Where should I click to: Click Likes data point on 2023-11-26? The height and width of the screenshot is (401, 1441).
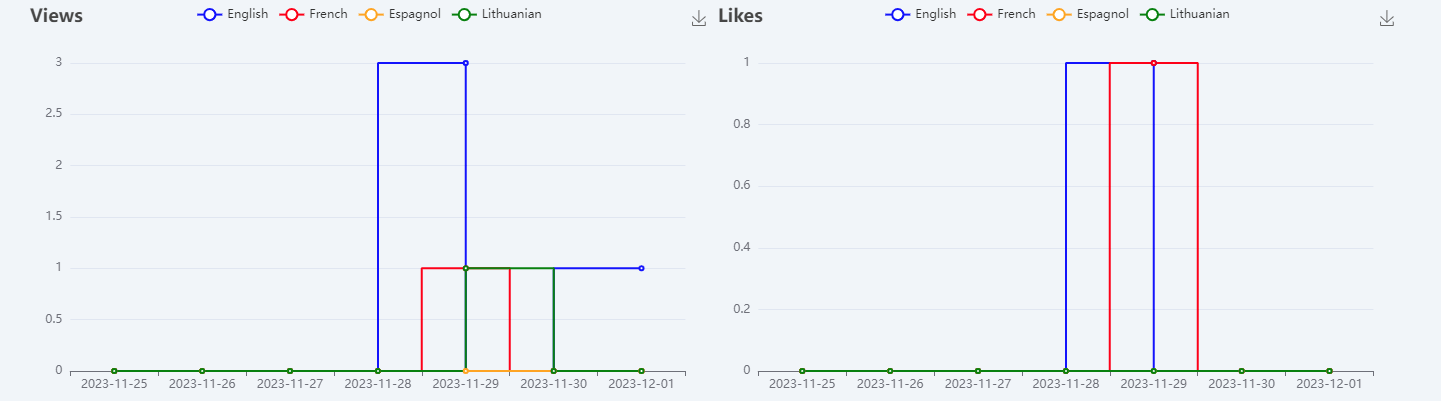click(890, 371)
